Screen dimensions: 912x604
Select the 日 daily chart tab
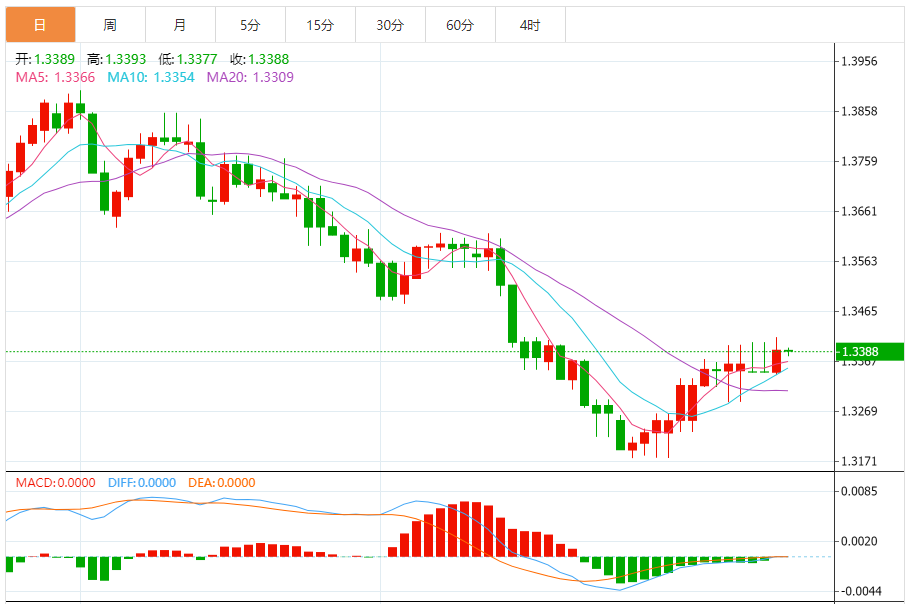[x=40, y=25]
